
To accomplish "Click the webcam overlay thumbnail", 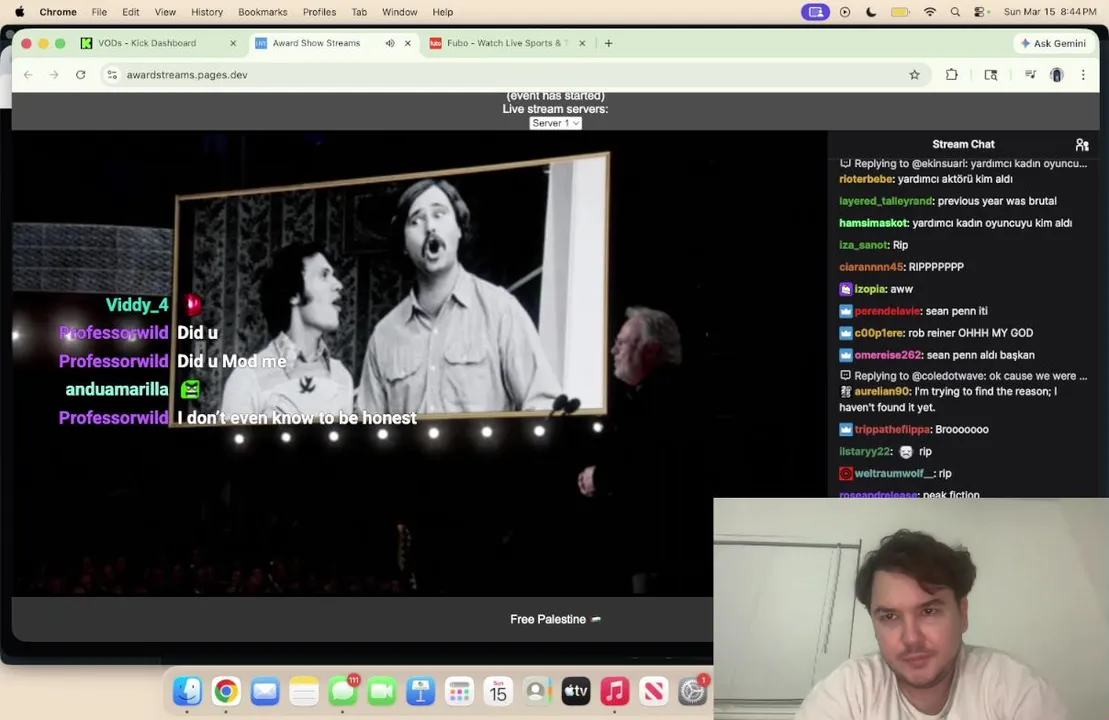I will coord(911,609).
